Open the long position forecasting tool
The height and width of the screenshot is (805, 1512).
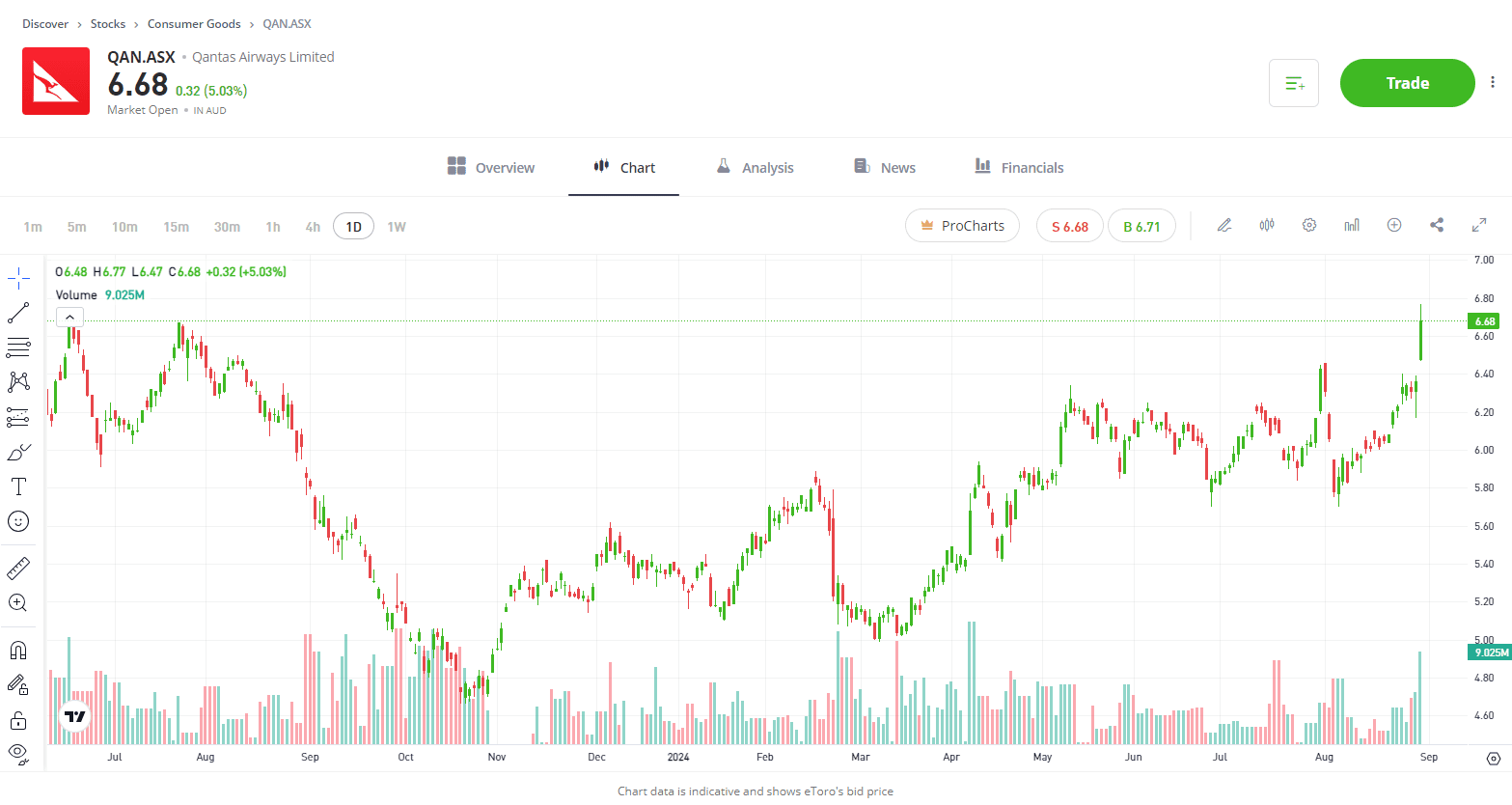pos(18,417)
